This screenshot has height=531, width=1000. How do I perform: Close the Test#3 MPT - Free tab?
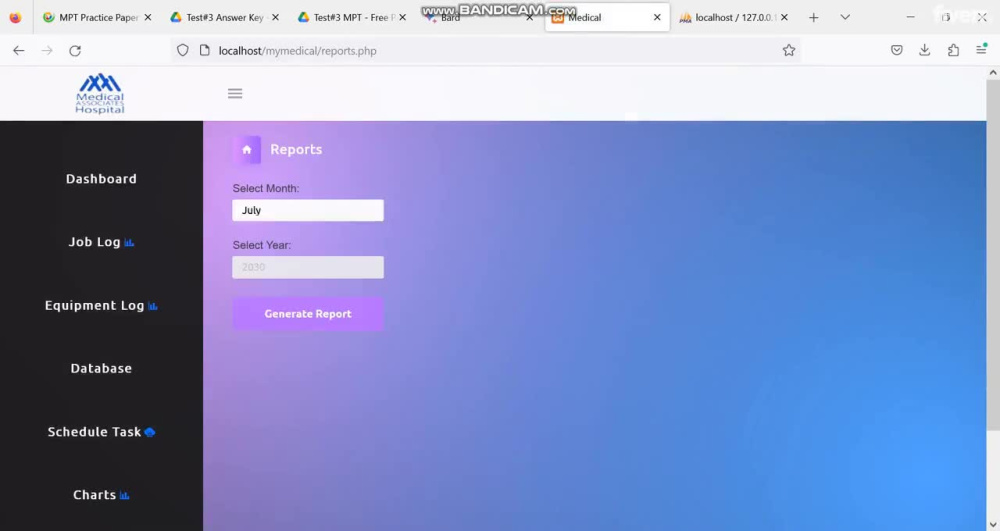point(402,17)
